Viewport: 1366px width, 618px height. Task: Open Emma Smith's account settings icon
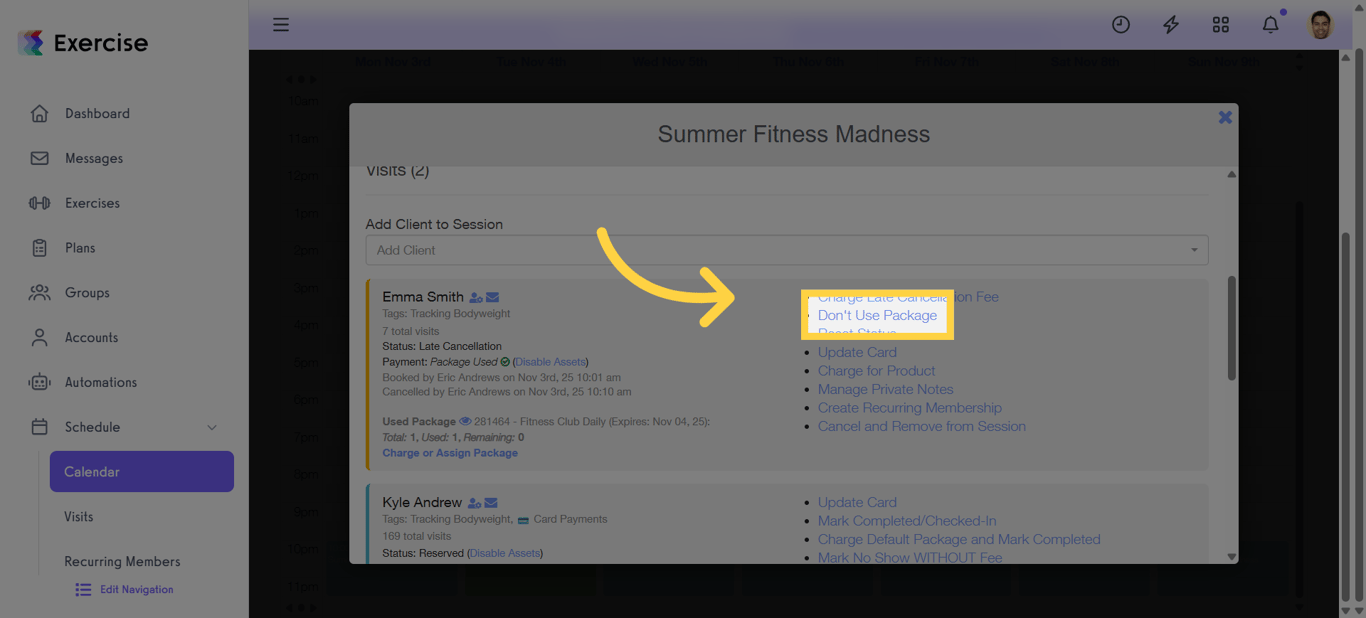476,297
